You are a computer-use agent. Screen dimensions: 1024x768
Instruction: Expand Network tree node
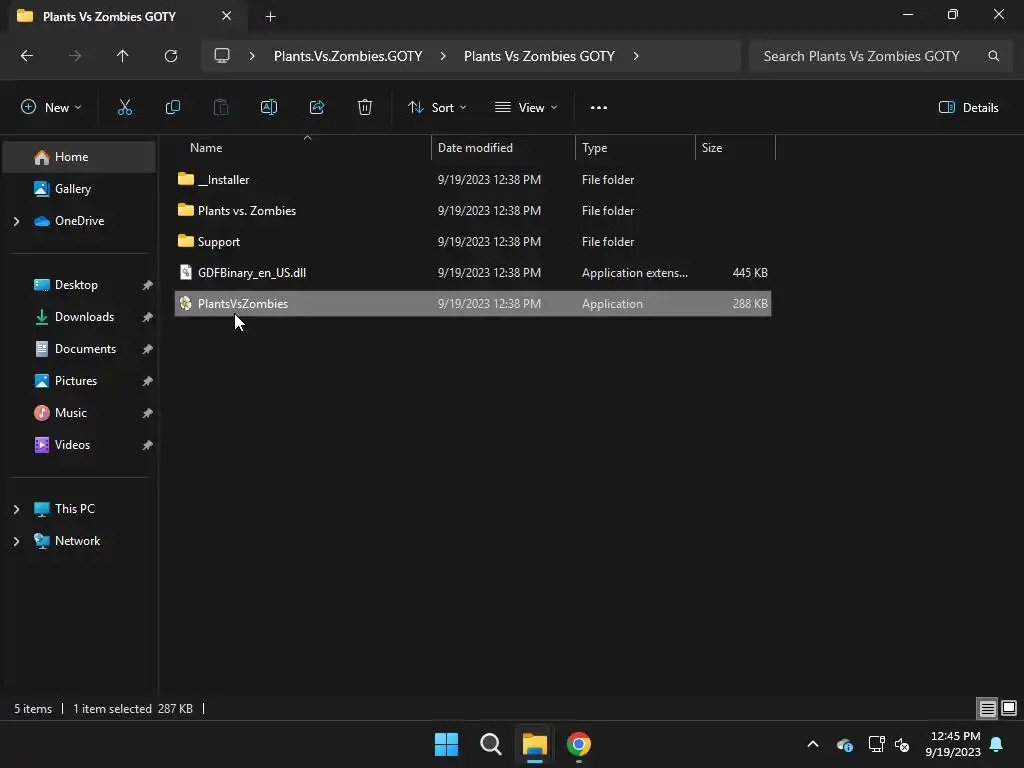pos(16,541)
